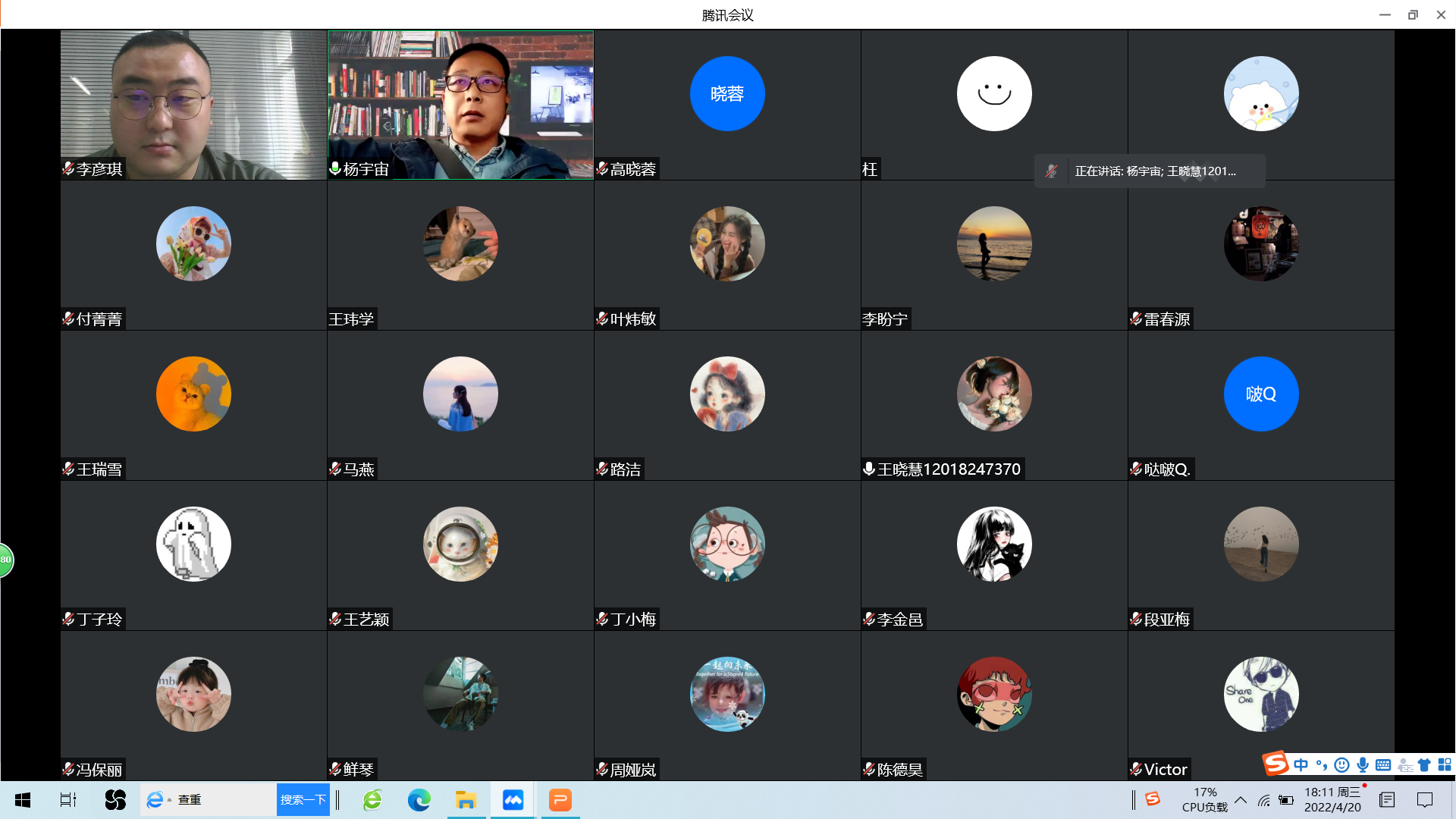Click the muted mic icon beside Victor
This screenshot has width=1456, height=819.
pyautogui.click(x=1136, y=770)
